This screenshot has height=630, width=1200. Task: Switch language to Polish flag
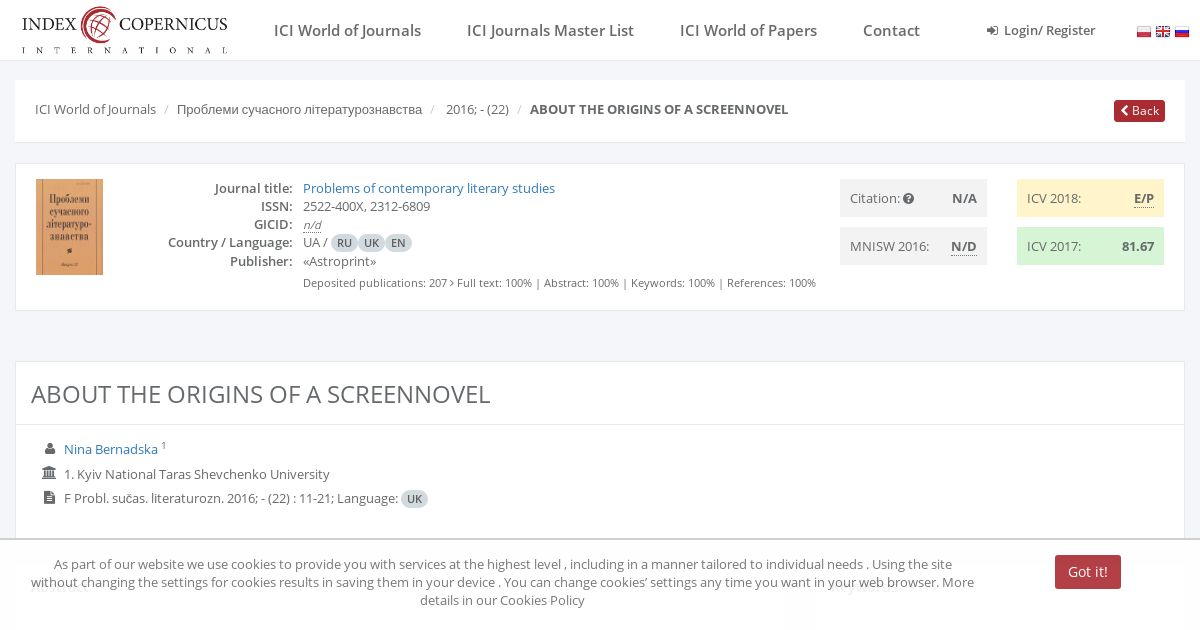pyautogui.click(x=1144, y=31)
